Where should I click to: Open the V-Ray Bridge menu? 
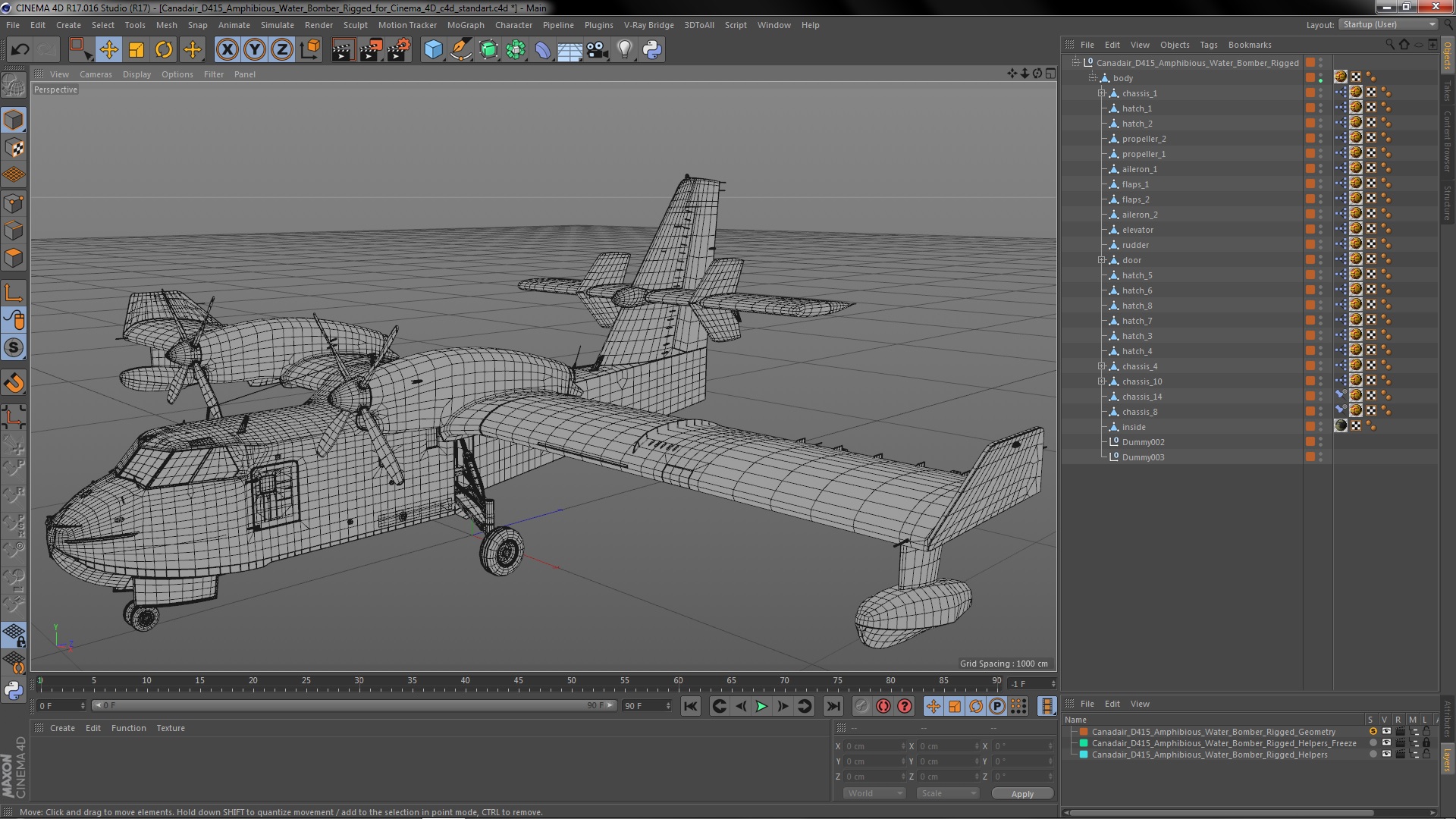click(648, 25)
